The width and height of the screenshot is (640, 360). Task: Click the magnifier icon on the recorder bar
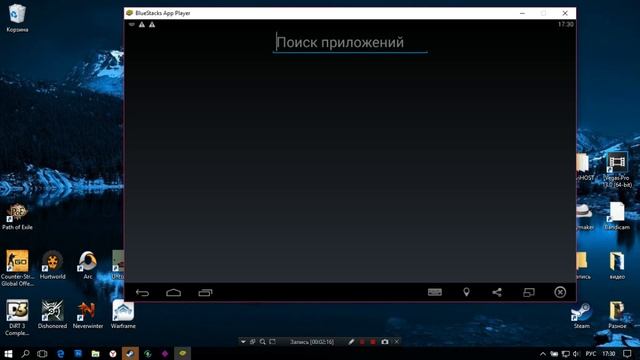[262, 342]
